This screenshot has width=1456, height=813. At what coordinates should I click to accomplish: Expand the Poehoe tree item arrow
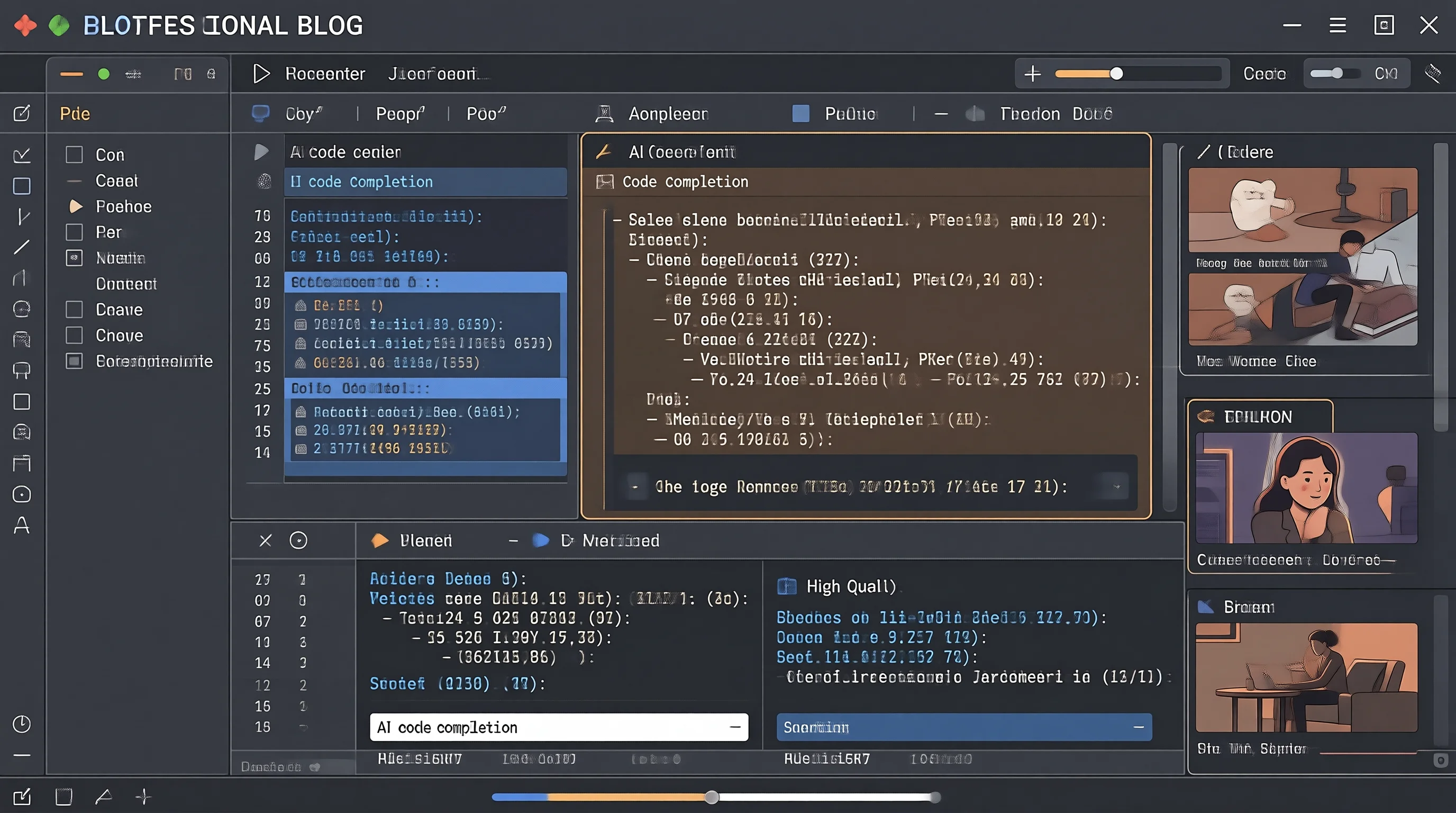click(76, 206)
